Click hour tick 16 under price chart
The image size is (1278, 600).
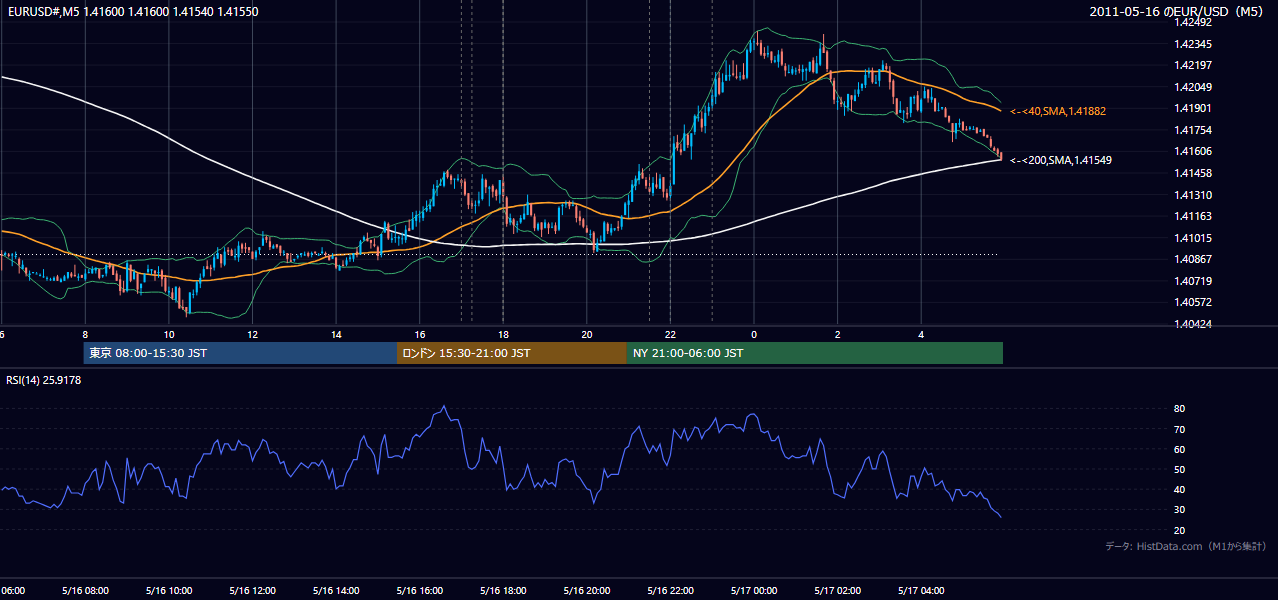[420, 335]
